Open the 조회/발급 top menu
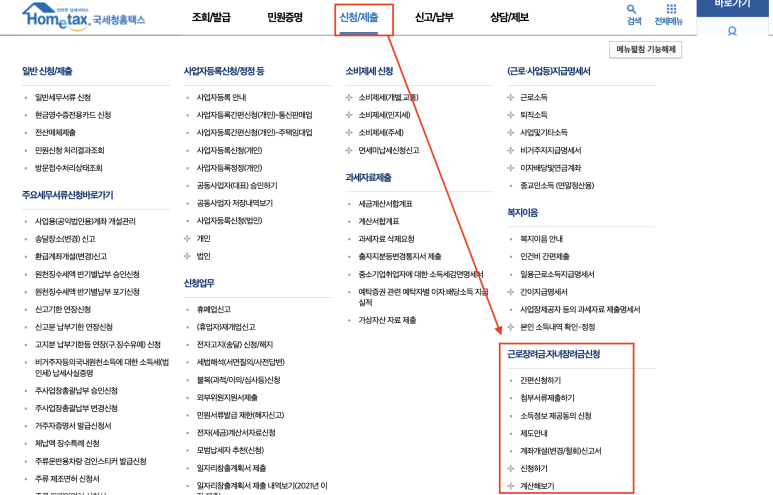Screen dimensions: 773x495 (211, 17)
